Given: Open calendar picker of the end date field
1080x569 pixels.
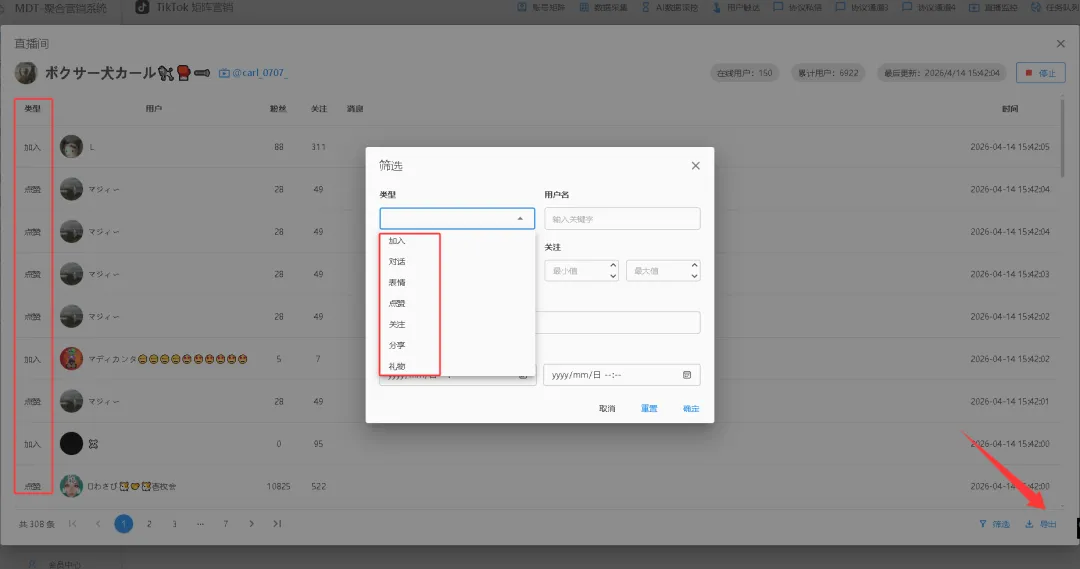Looking at the screenshot, I should 687,375.
